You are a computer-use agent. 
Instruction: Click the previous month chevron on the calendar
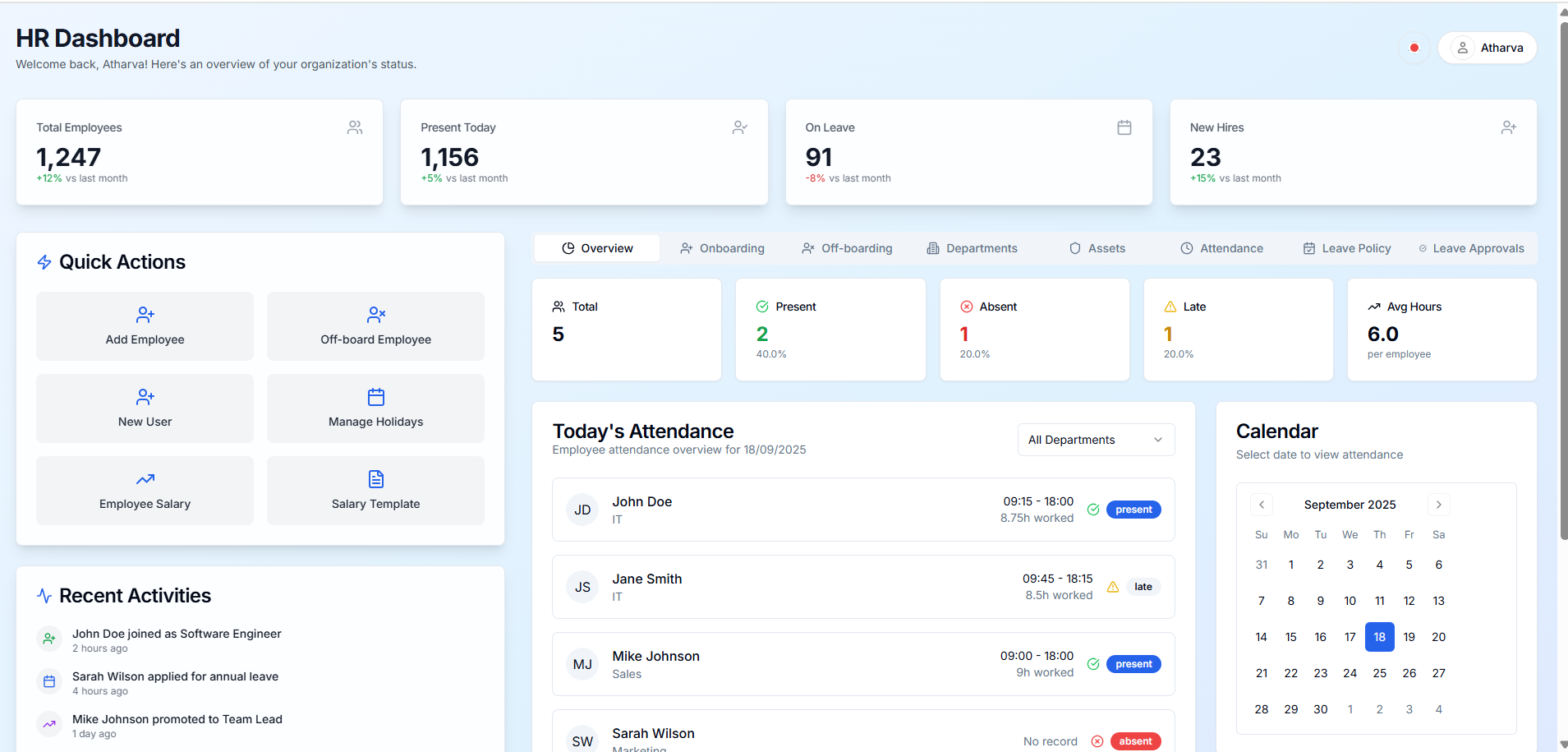1262,504
